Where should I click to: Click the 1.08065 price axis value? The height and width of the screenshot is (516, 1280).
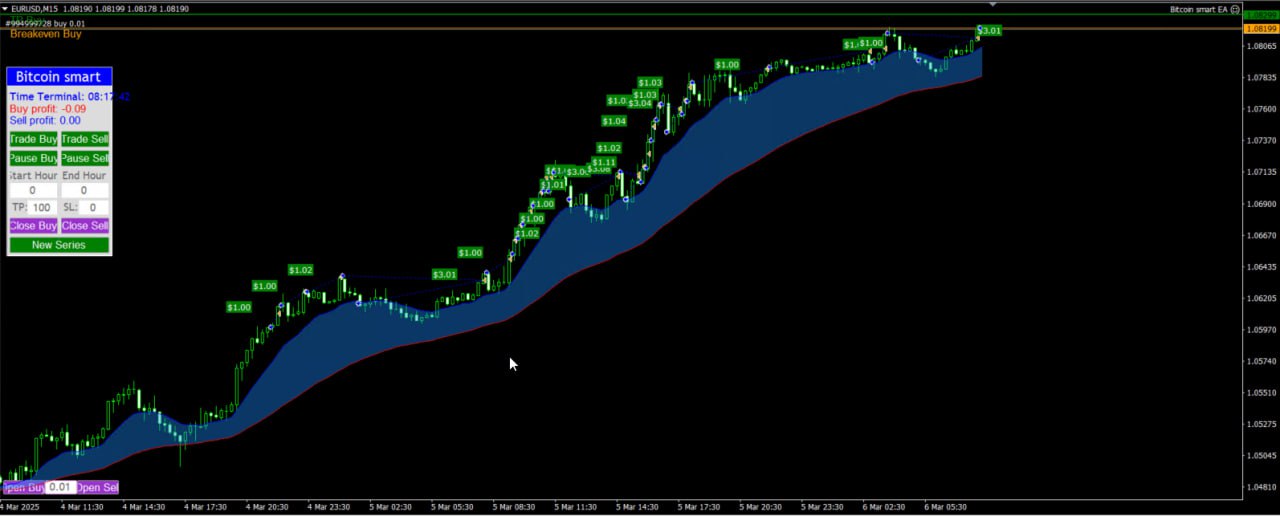click(1260, 46)
